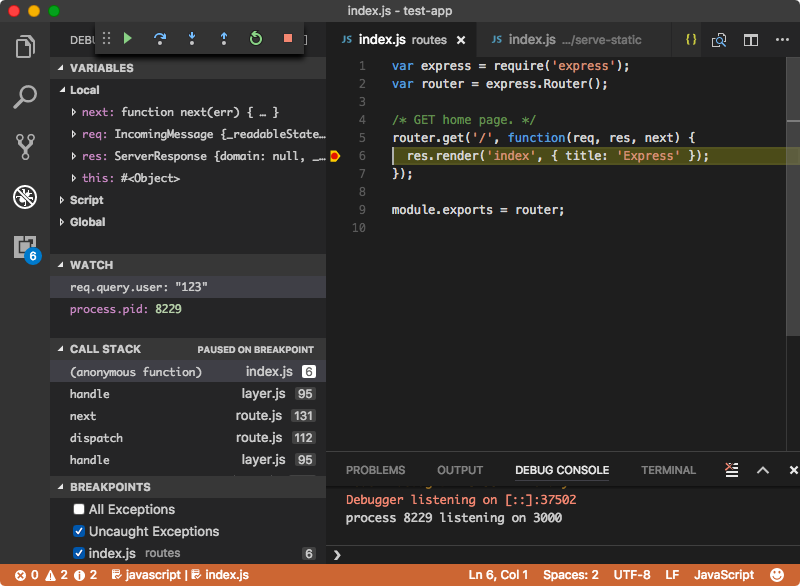Collapse the Local scope
The width and height of the screenshot is (800, 586).
[62, 90]
